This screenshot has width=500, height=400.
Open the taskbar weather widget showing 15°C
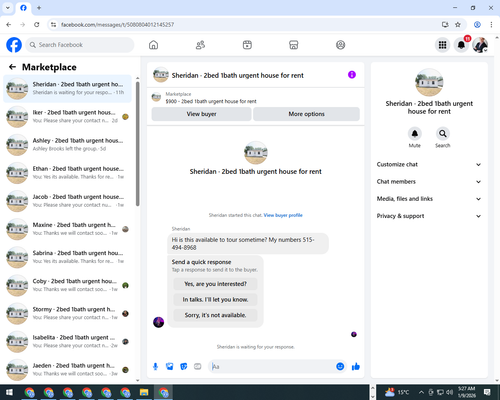click(x=397, y=392)
